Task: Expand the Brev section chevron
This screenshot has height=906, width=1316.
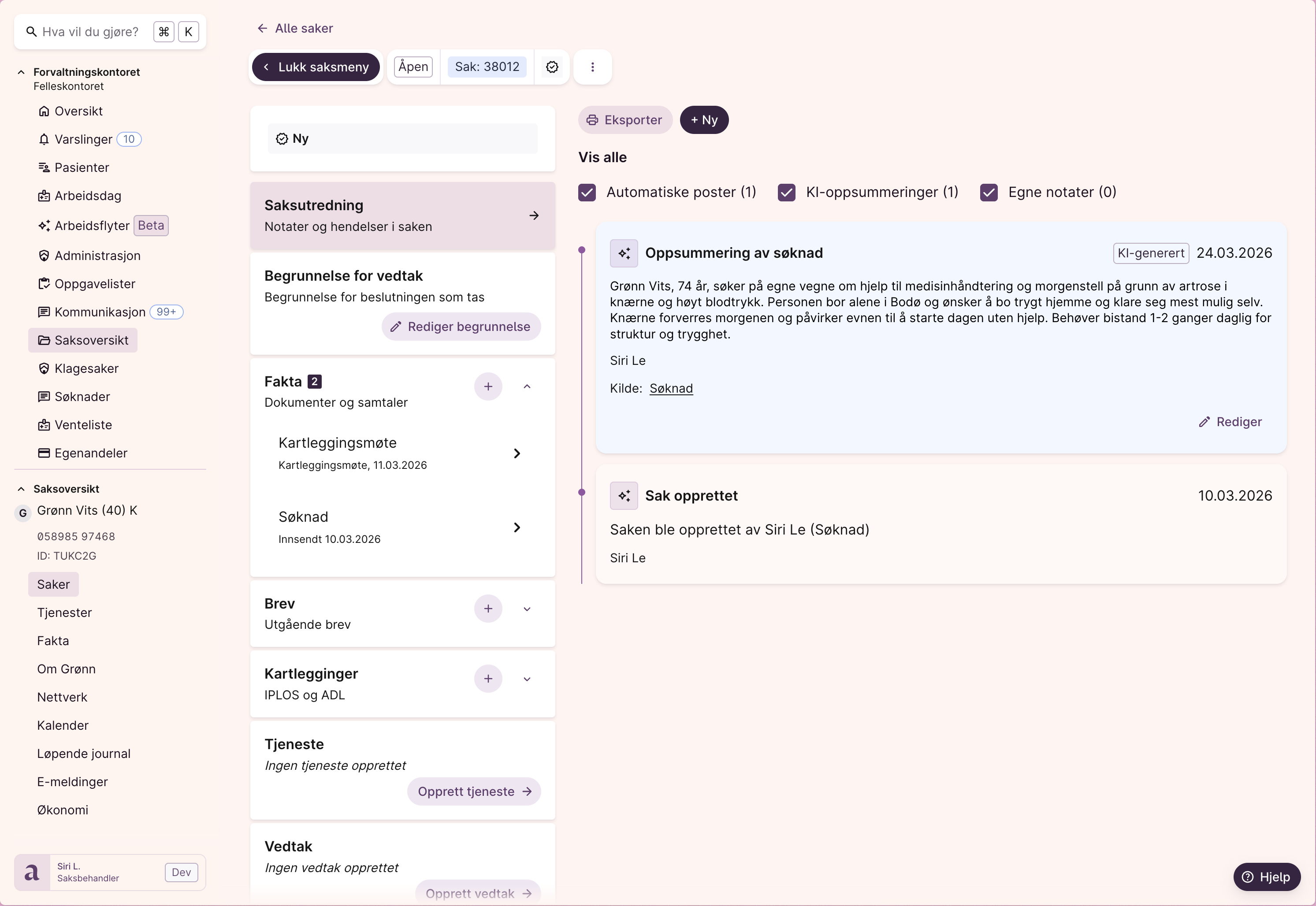Action: coord(527,609)
